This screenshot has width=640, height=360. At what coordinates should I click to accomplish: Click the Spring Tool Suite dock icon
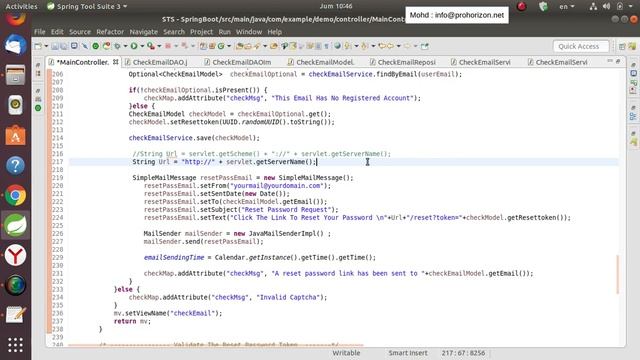click(16, 225)
